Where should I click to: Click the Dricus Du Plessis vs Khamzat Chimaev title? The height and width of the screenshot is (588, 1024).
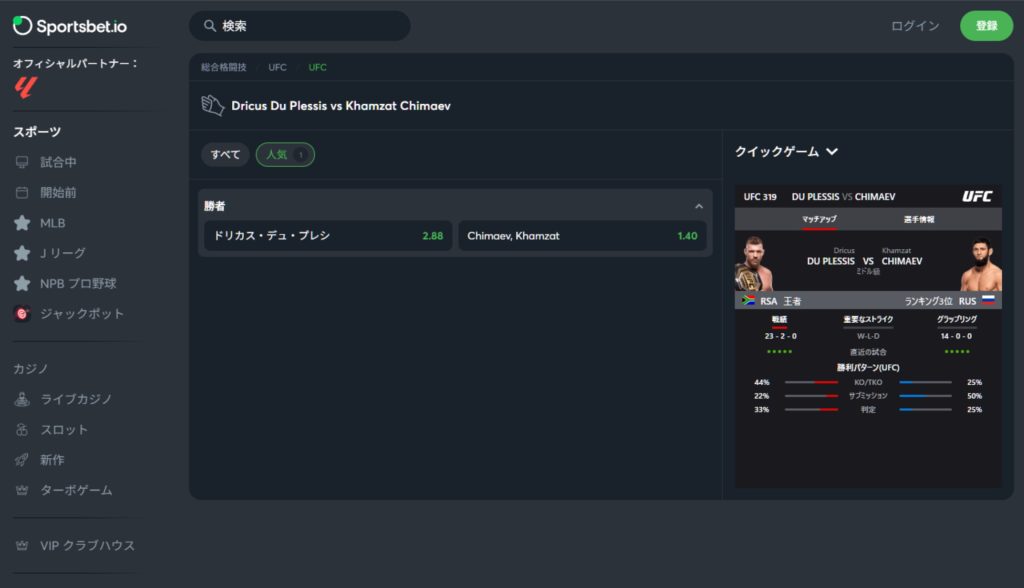pyautogui.click(x=341, y=106)
